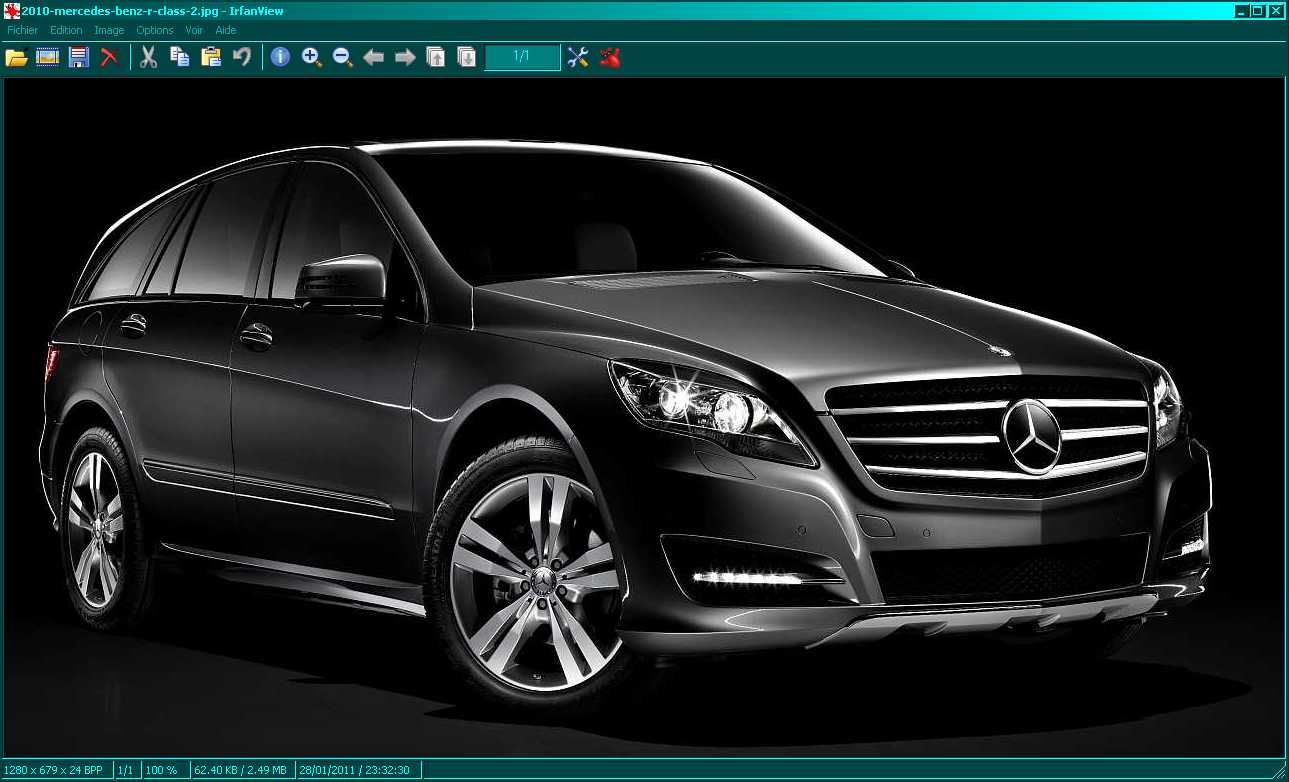Paste from clipboard with the paste icon
1289x782 pixels.
tap(211, 57)
